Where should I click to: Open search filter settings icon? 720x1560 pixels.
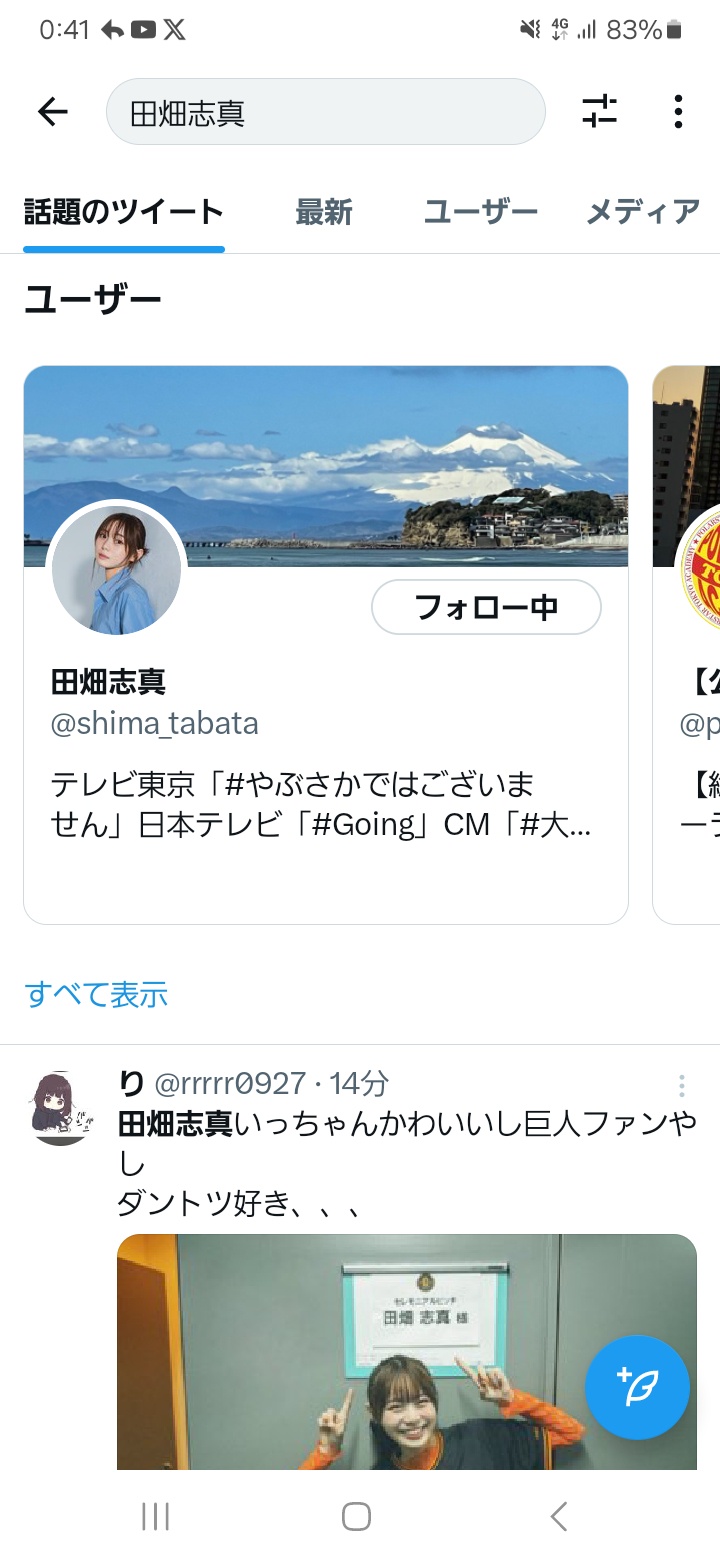click(600, 112)
